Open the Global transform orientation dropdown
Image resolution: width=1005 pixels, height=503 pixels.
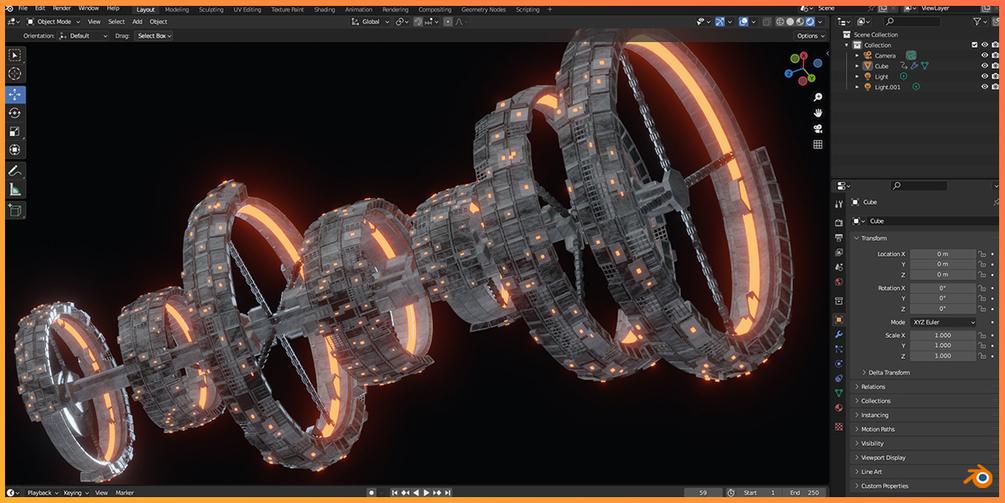[370, 22]
